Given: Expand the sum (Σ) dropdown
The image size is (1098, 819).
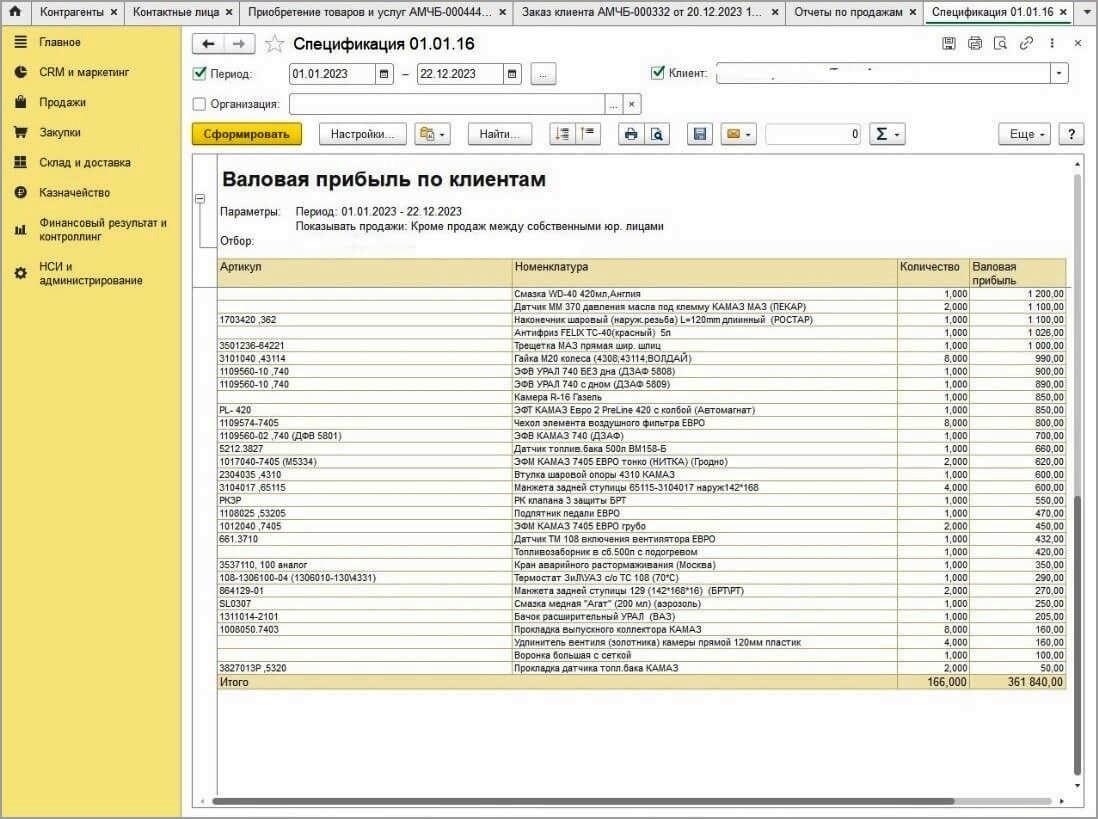Looking at the screenshot, I should click(885, 134).
